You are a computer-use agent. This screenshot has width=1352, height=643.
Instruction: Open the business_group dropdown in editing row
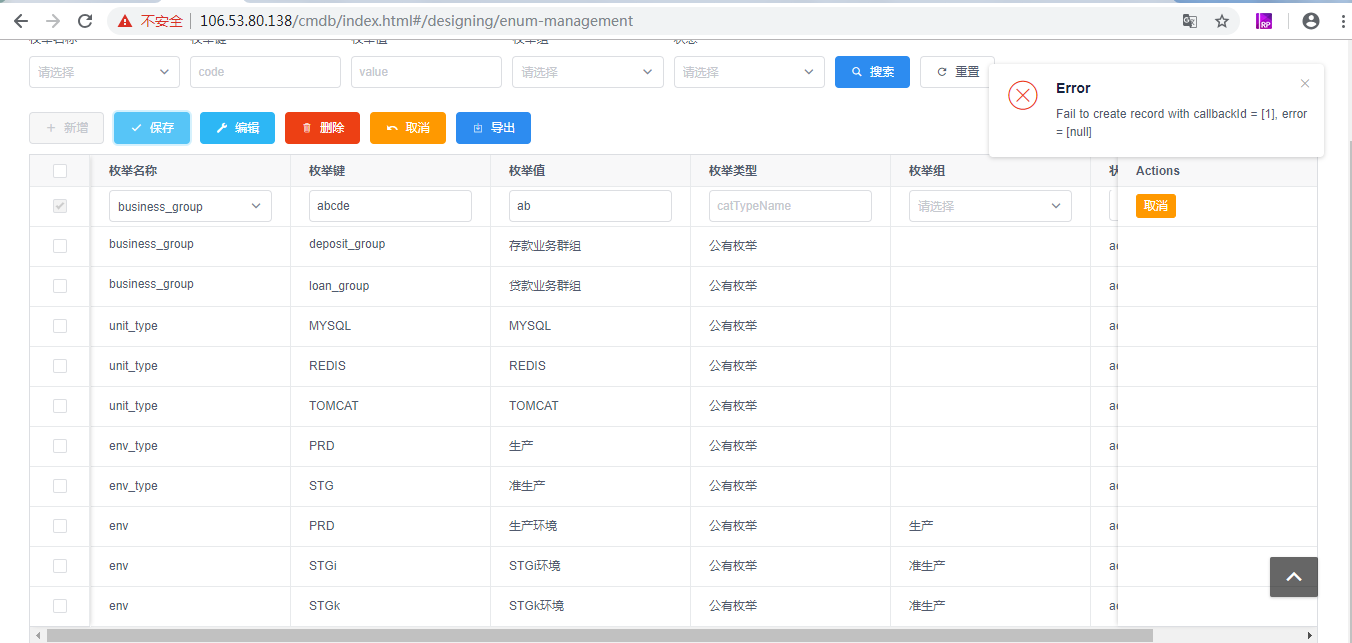190,206
